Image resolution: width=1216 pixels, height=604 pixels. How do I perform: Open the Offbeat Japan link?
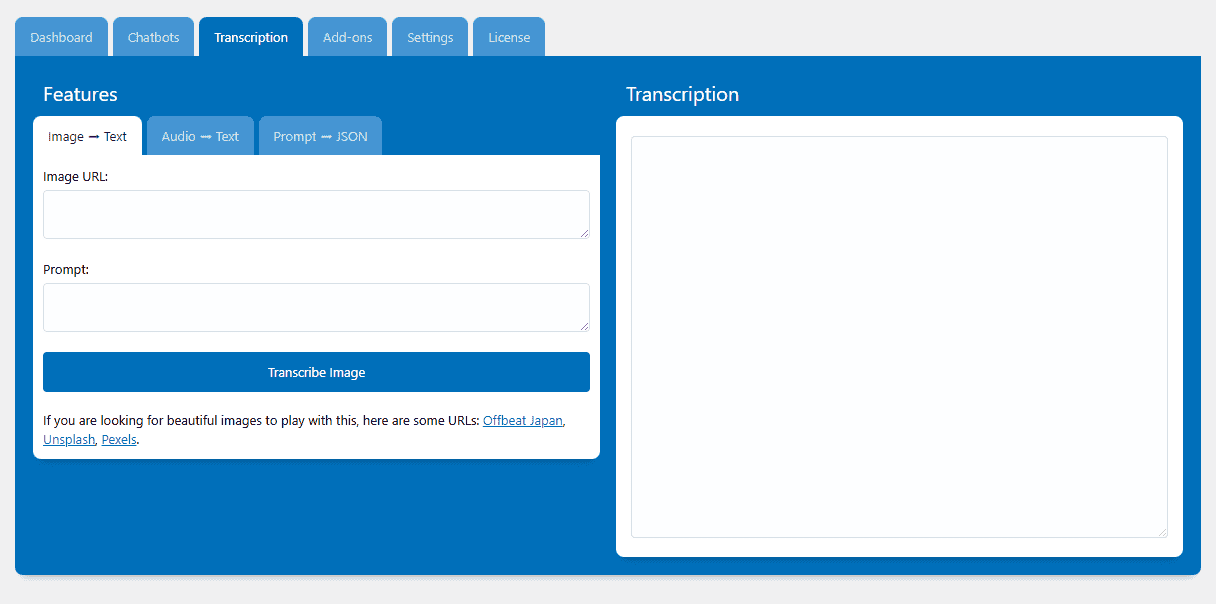(523, 420)
